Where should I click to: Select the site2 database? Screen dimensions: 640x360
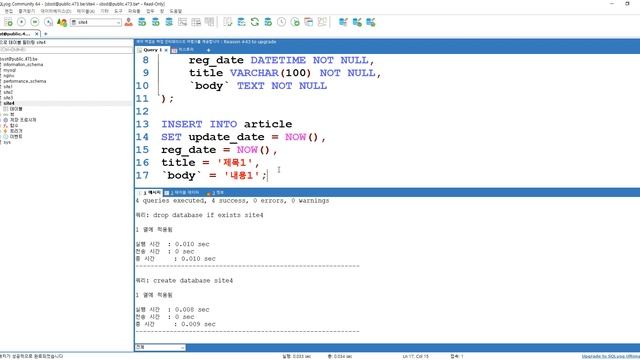pyautogui.click(x=8, y=92)
